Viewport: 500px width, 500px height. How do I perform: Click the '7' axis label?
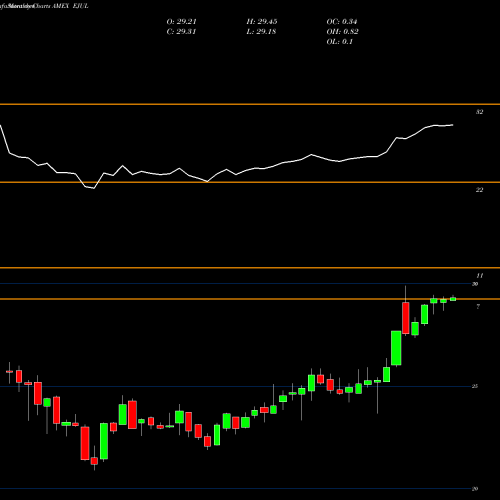(x=478, y=307)
